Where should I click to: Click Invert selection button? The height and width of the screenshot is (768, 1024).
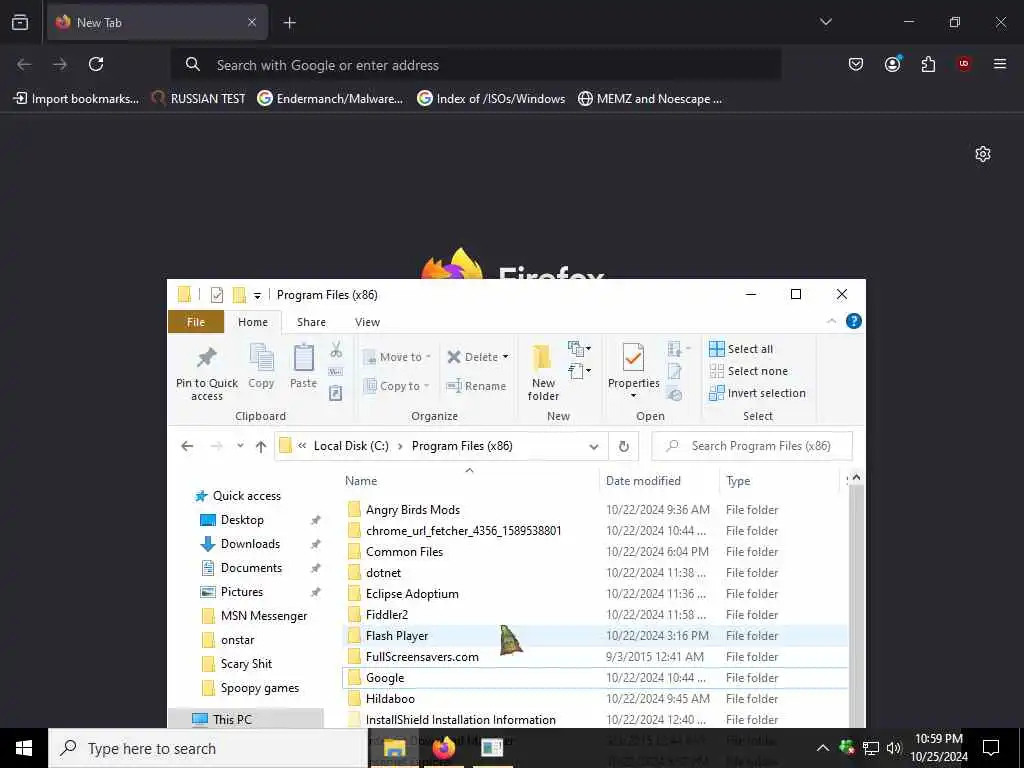758,393
